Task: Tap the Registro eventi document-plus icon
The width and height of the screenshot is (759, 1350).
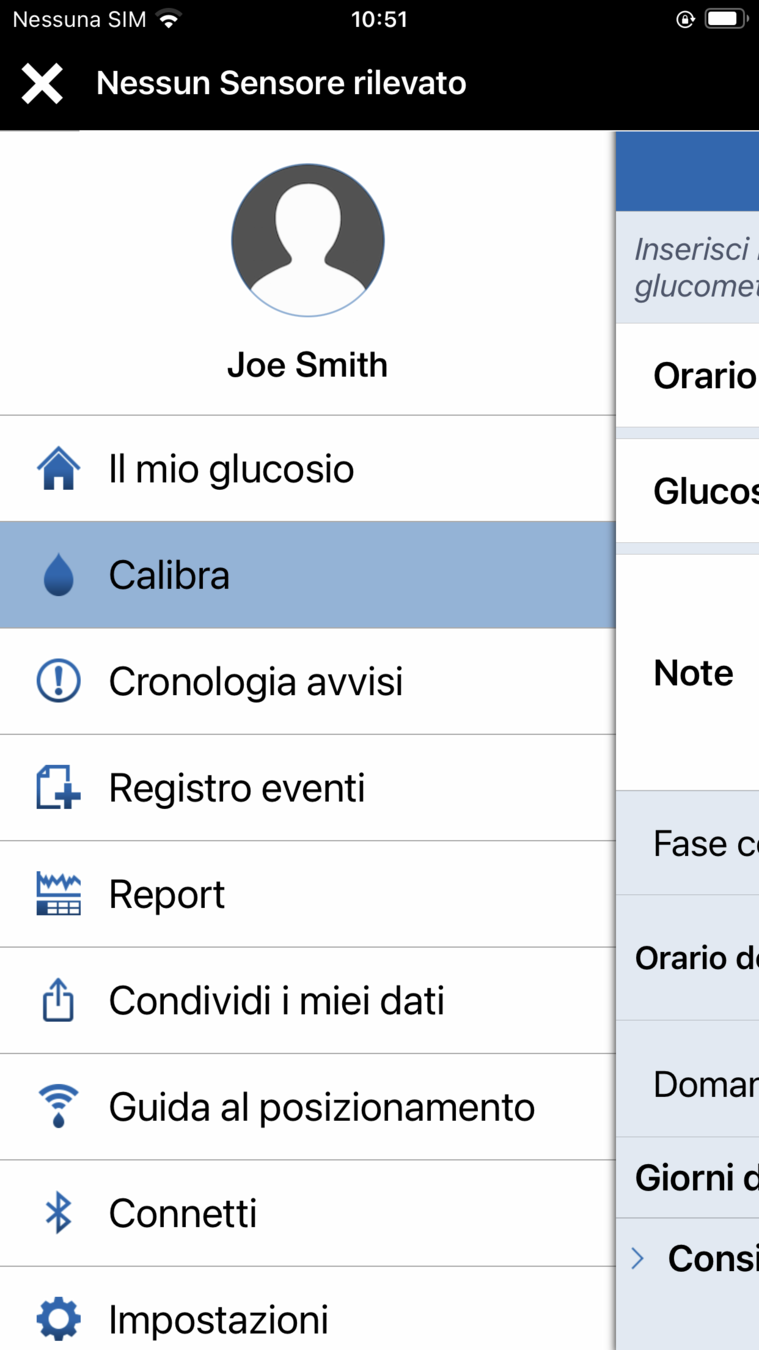Action: (58, 788)
